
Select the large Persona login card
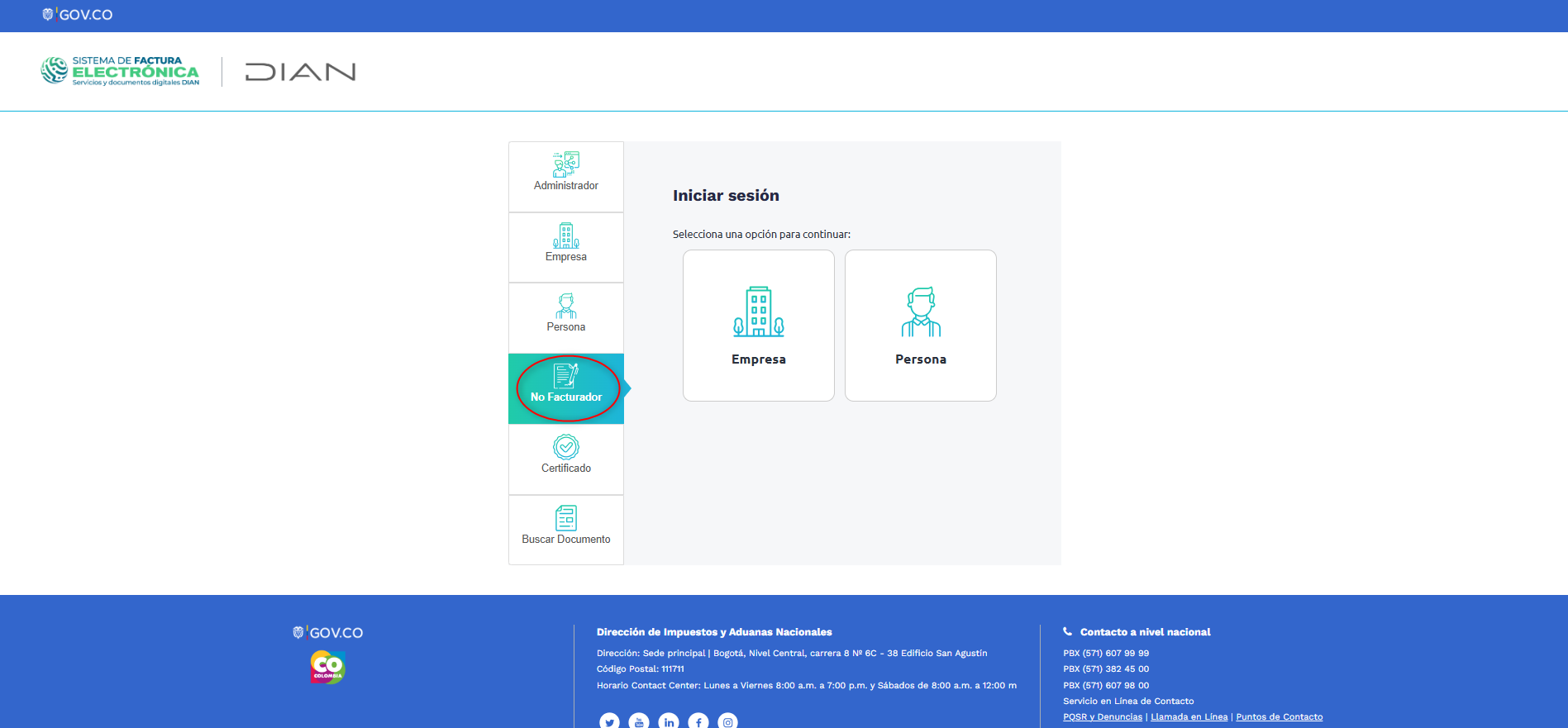tap(921, 326)
